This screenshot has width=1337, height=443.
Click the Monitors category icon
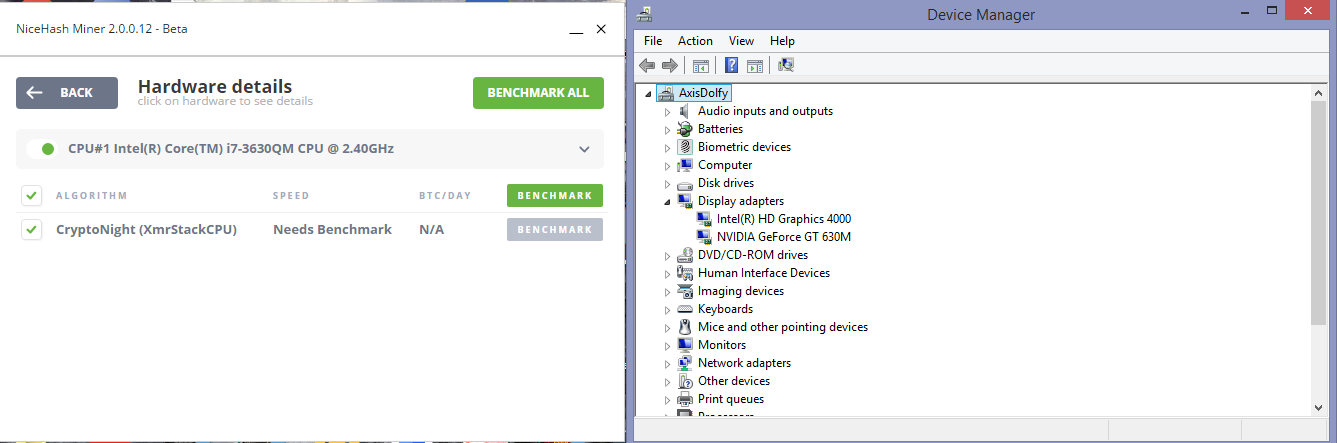pos(685,345)
